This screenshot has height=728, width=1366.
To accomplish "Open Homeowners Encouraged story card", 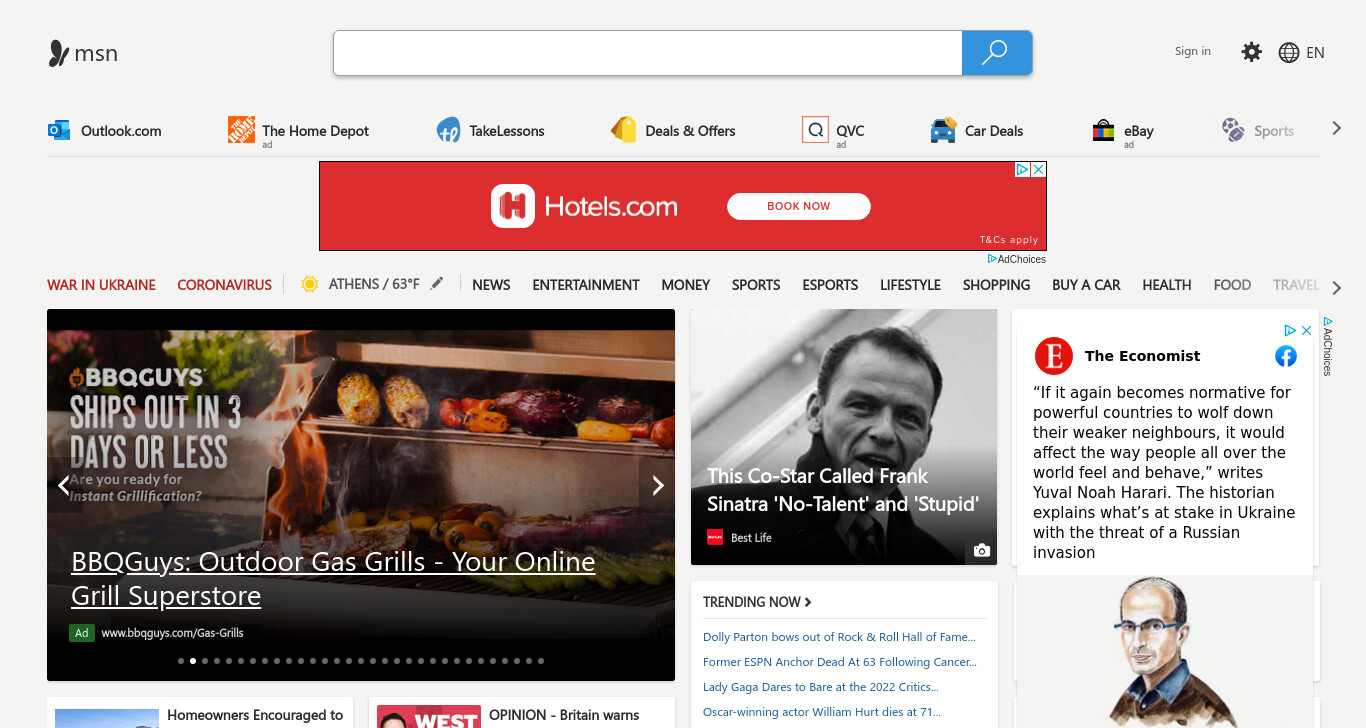I will coord(200,713).
